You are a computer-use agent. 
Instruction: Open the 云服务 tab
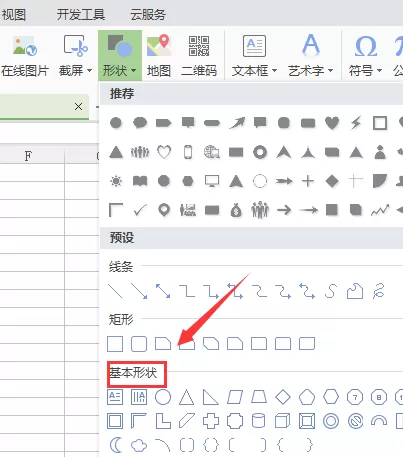[148, 15]
